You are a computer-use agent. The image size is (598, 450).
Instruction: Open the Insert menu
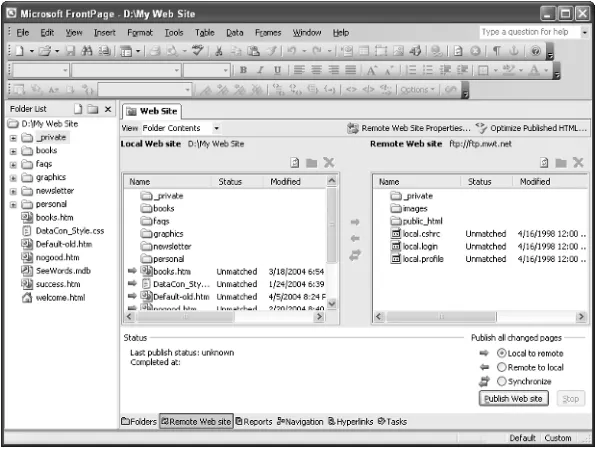pos(104,33)
